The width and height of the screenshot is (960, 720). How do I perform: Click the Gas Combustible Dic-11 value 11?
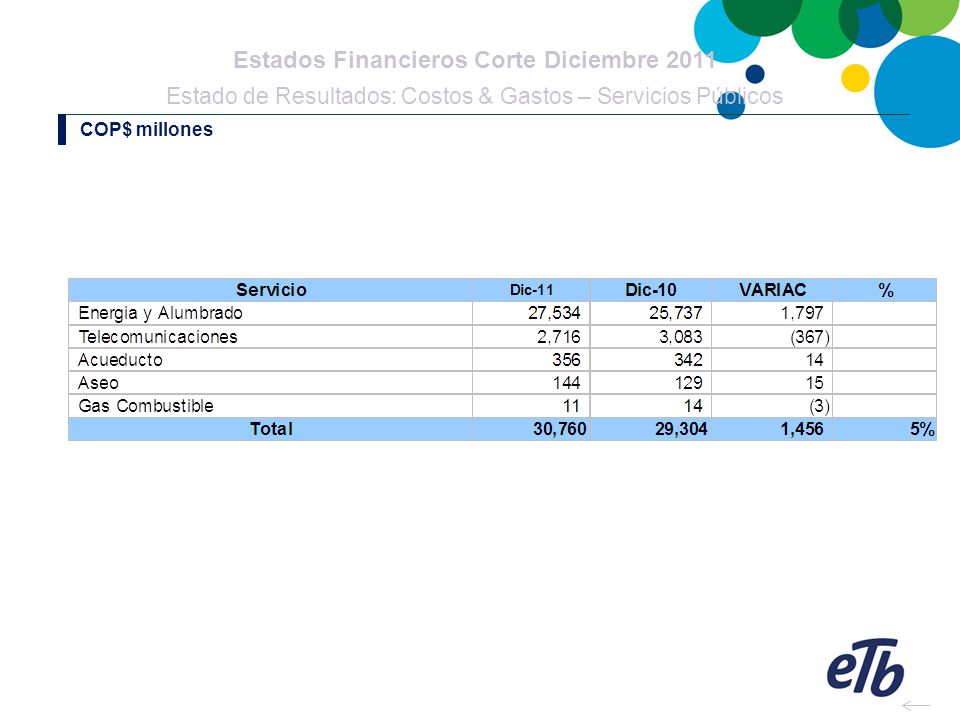coord(571,405)
